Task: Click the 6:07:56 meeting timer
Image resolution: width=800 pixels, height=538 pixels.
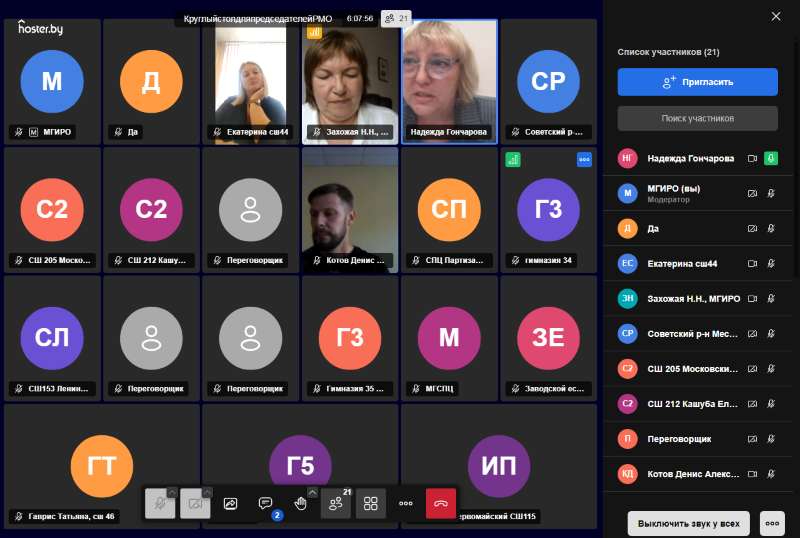Action: click(360, 19)
